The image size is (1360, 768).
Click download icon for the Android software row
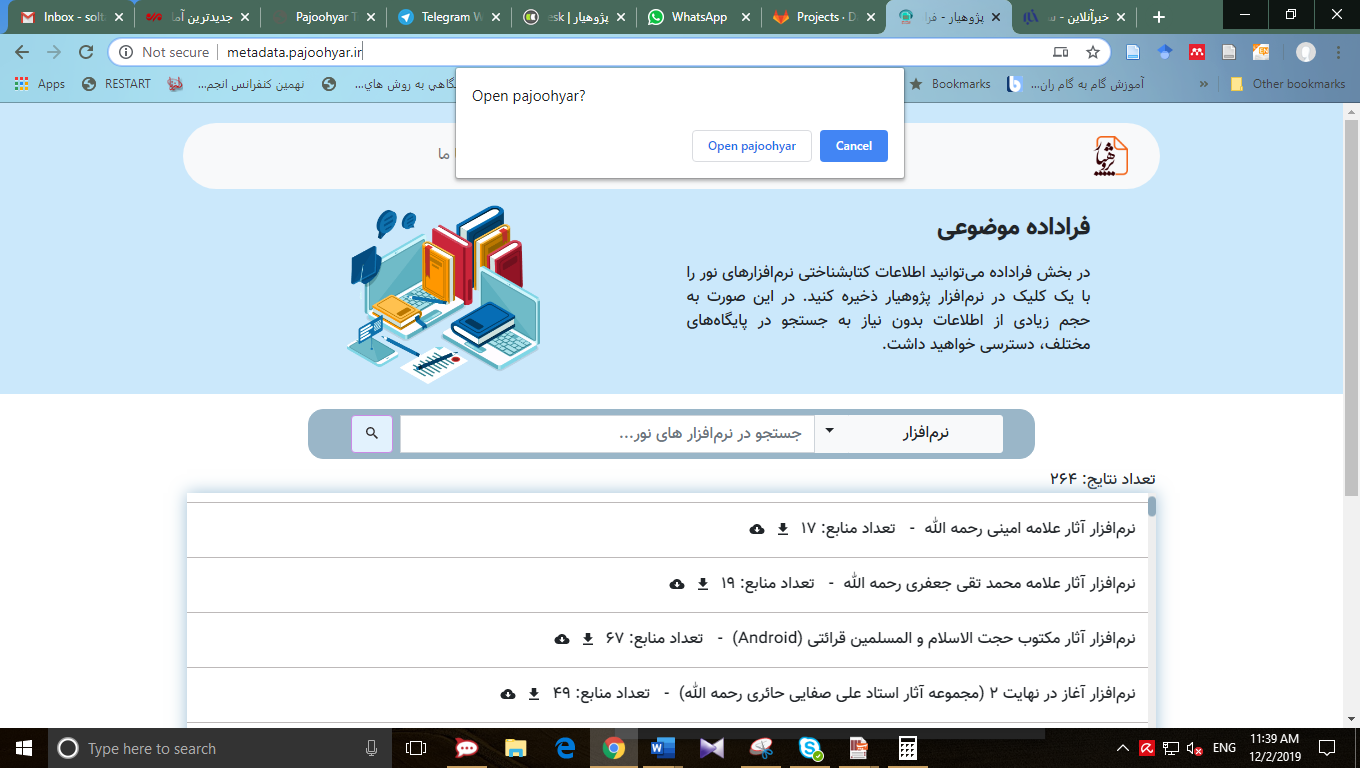(588, 639)
